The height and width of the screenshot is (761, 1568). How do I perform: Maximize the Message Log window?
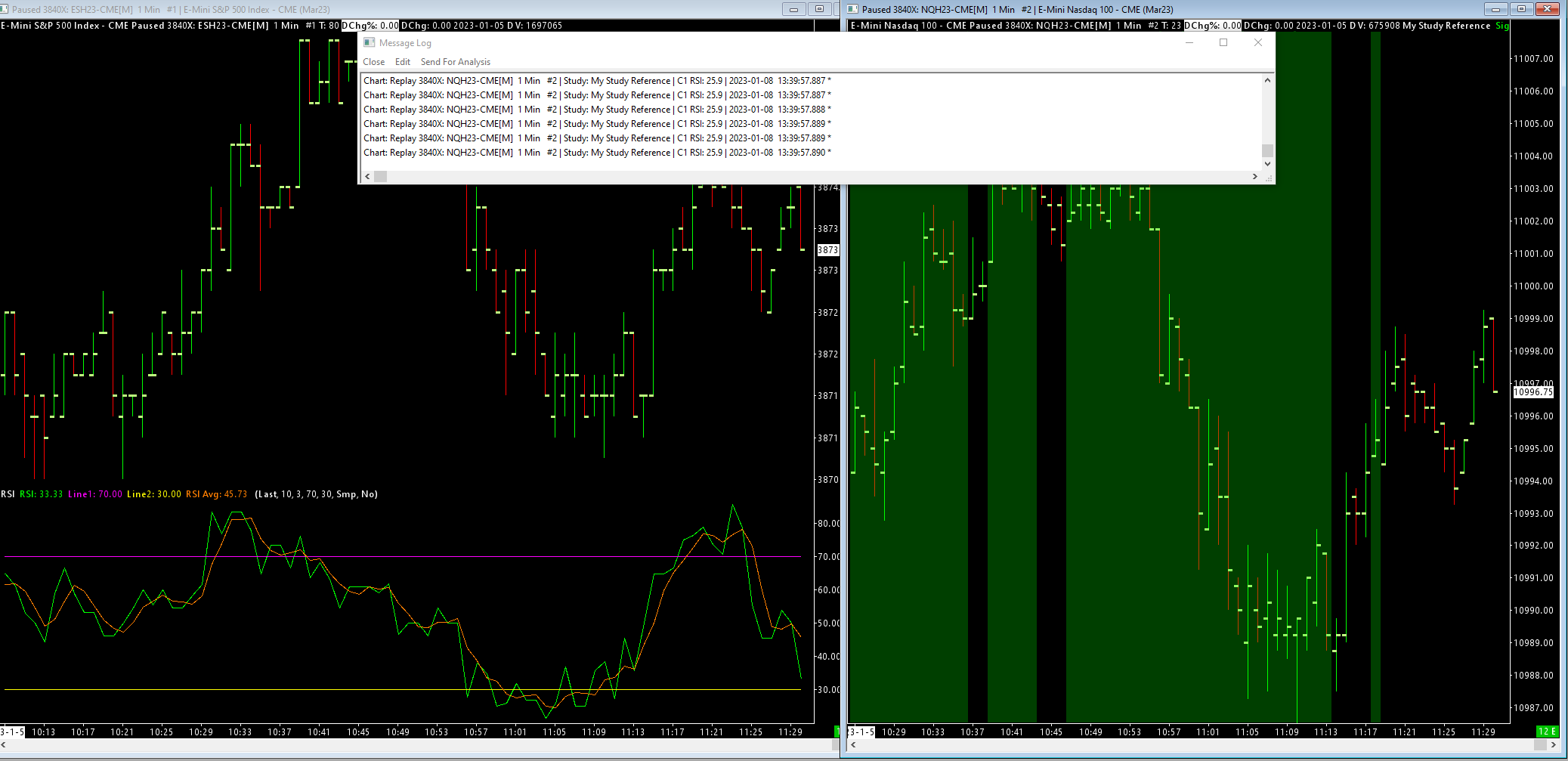[x=1223, y=42]
